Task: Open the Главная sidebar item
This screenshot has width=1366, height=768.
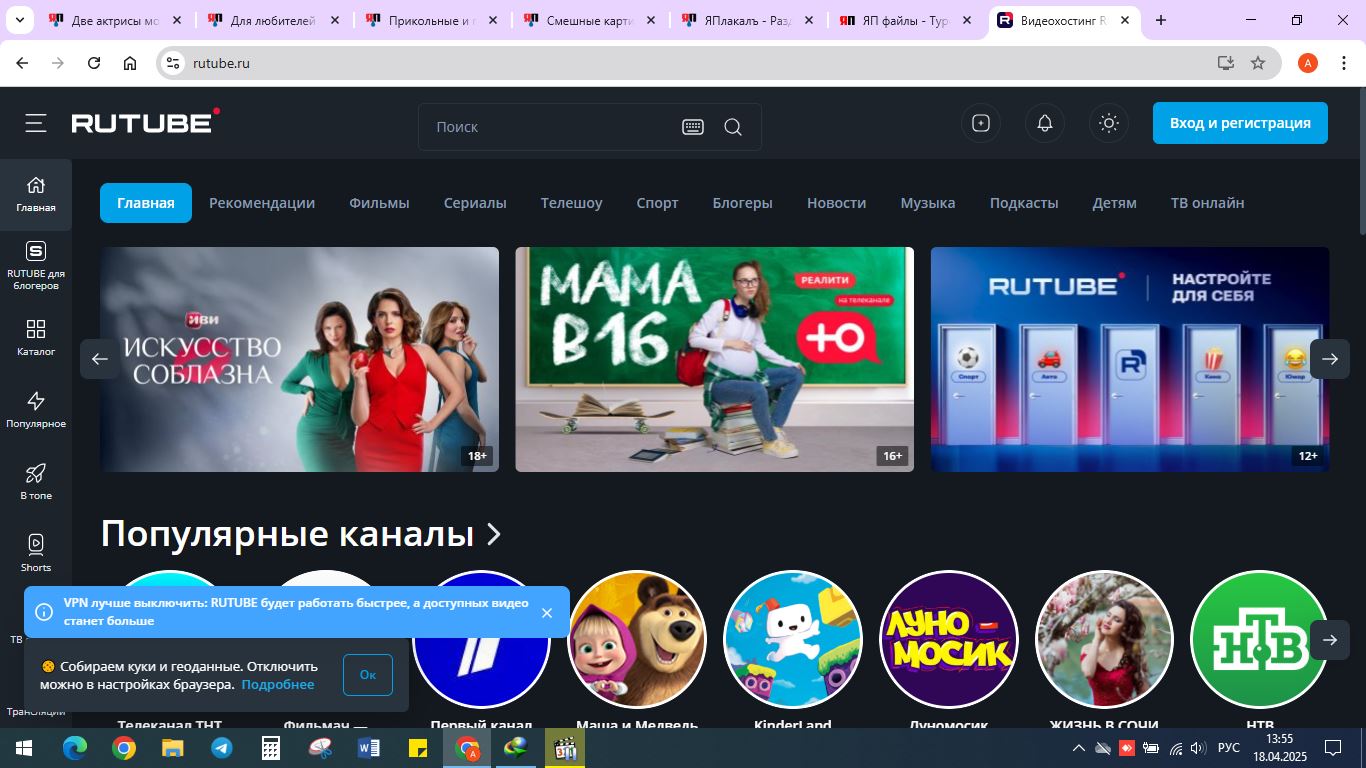Action: [x=36, y=195]
